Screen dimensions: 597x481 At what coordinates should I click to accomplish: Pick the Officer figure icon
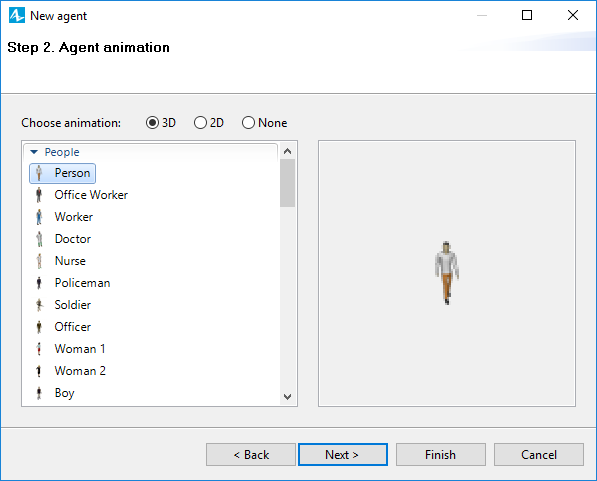(x=39, y=327)
